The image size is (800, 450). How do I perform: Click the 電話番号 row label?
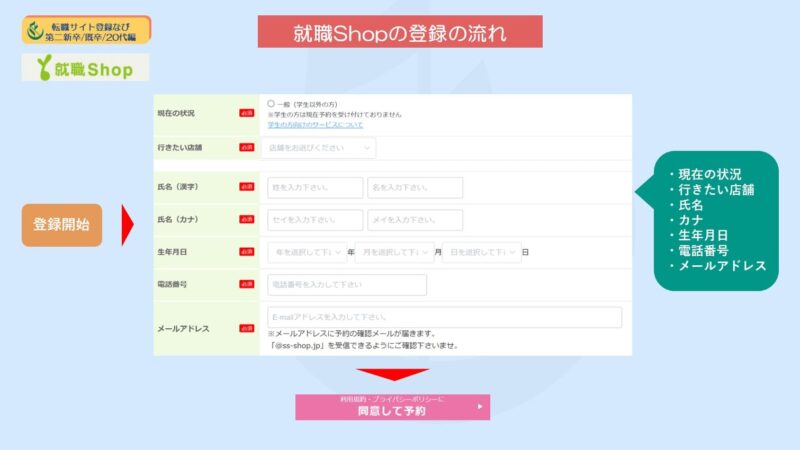pos(172,284)
